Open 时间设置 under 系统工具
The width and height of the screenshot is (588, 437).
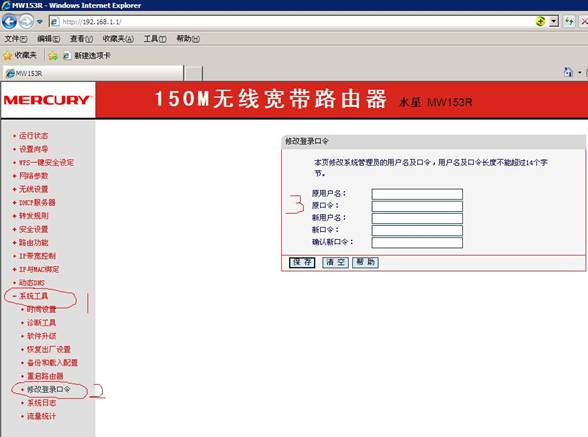(41, 309)
